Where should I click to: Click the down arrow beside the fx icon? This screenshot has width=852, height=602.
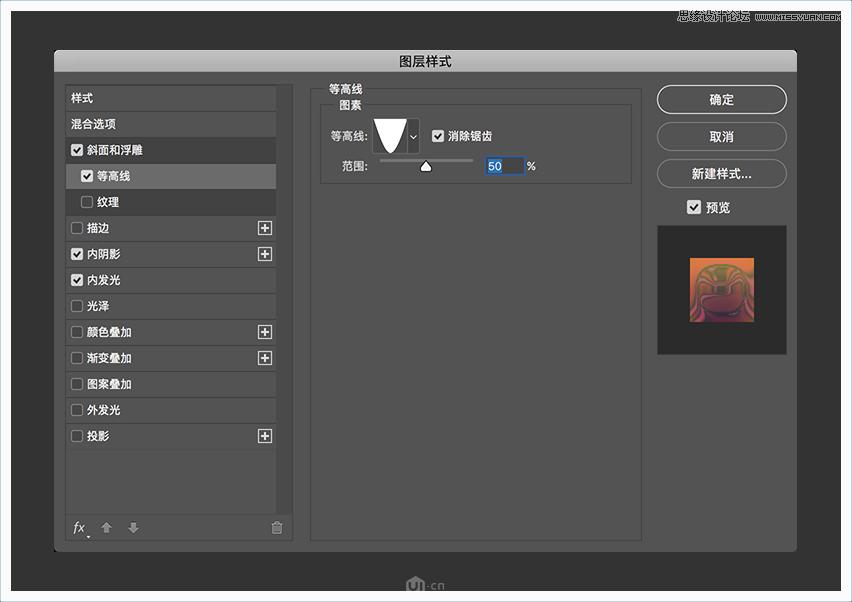[x=133, y=528]
